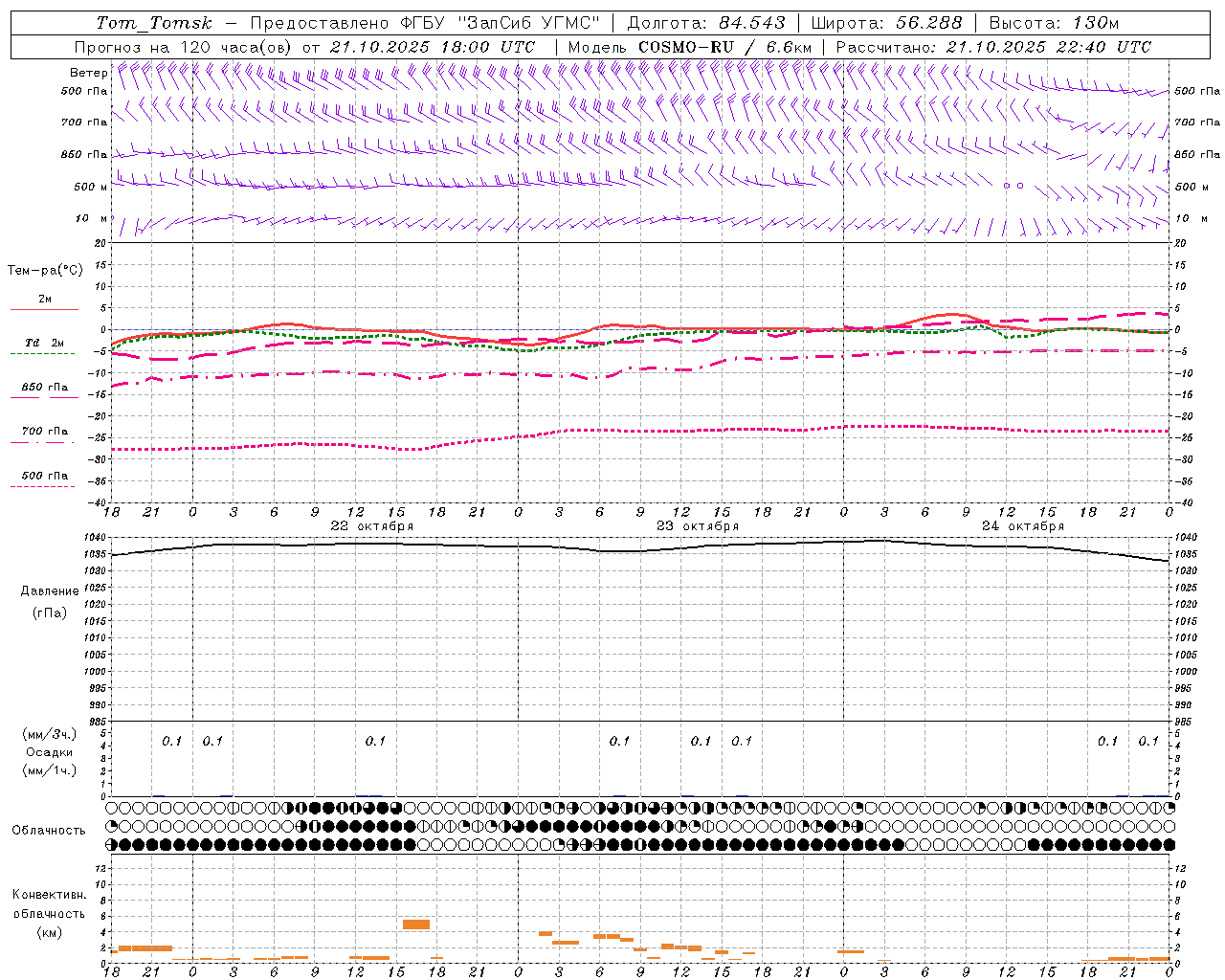The width and height of the screenshot is (1225, 980).
Task: Click the 'Ветер' wind panel label
Action: (88, 73)
